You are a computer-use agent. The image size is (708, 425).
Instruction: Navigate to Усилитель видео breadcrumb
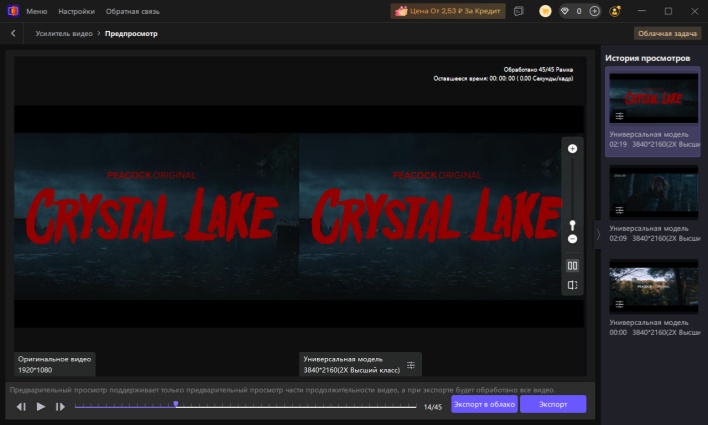64,33
